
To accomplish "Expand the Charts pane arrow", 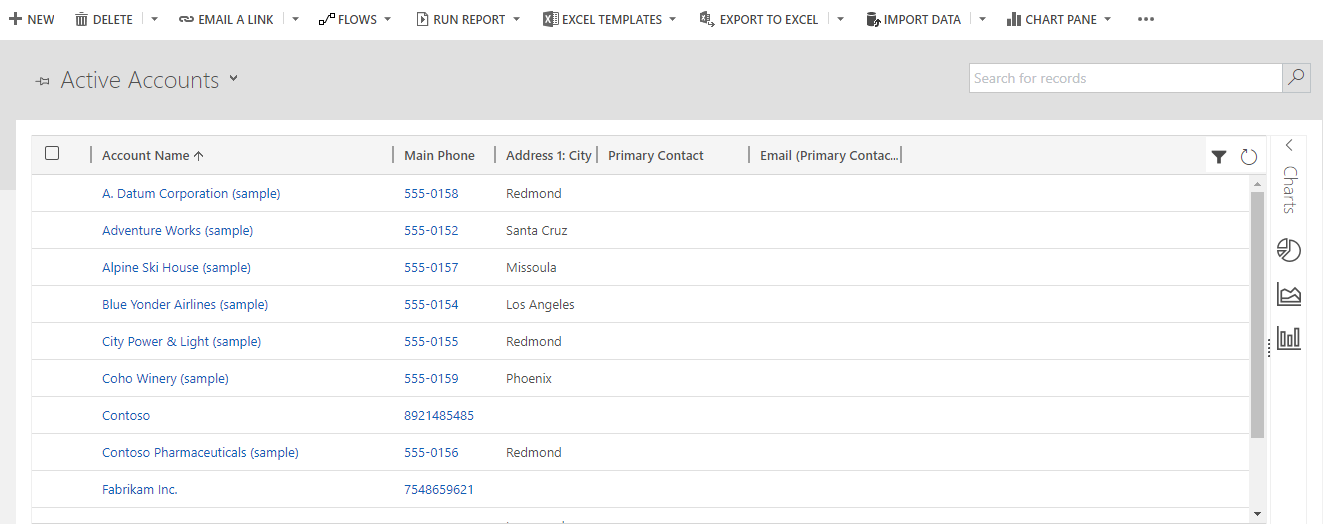I will point(1289,145).
